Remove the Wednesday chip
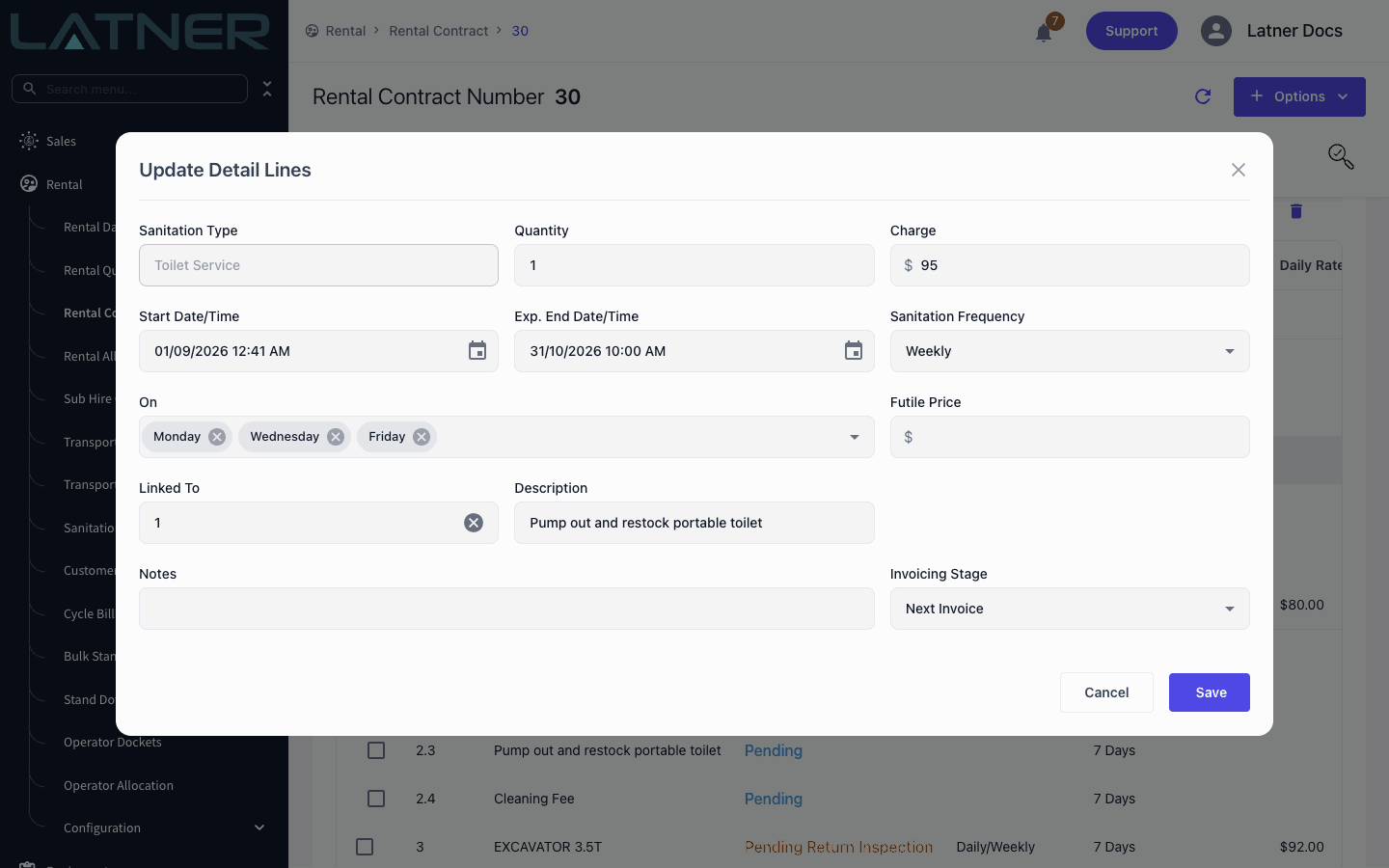This screenshot has height=868, width=1389. pyautogui.click(x=336, y=437)
